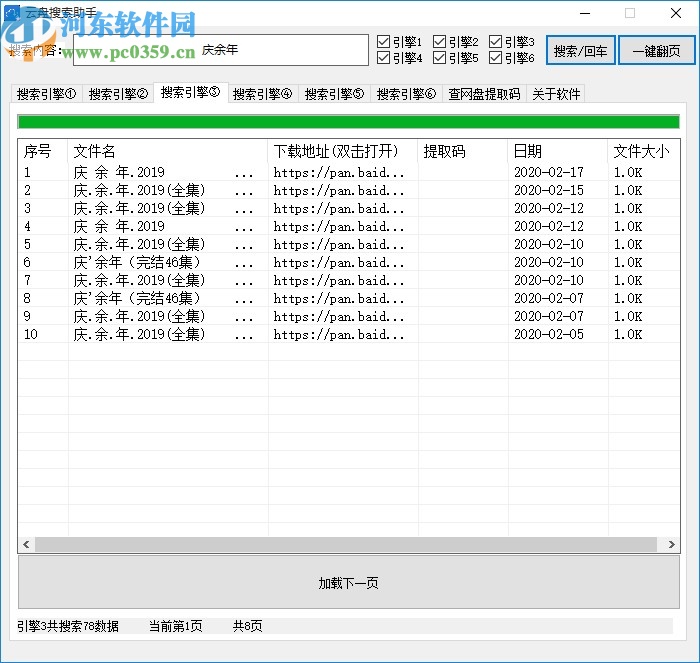Click the 一键翻页 button
The width and height of the screenshot is (700, 663).
click(x=656, y=50)
